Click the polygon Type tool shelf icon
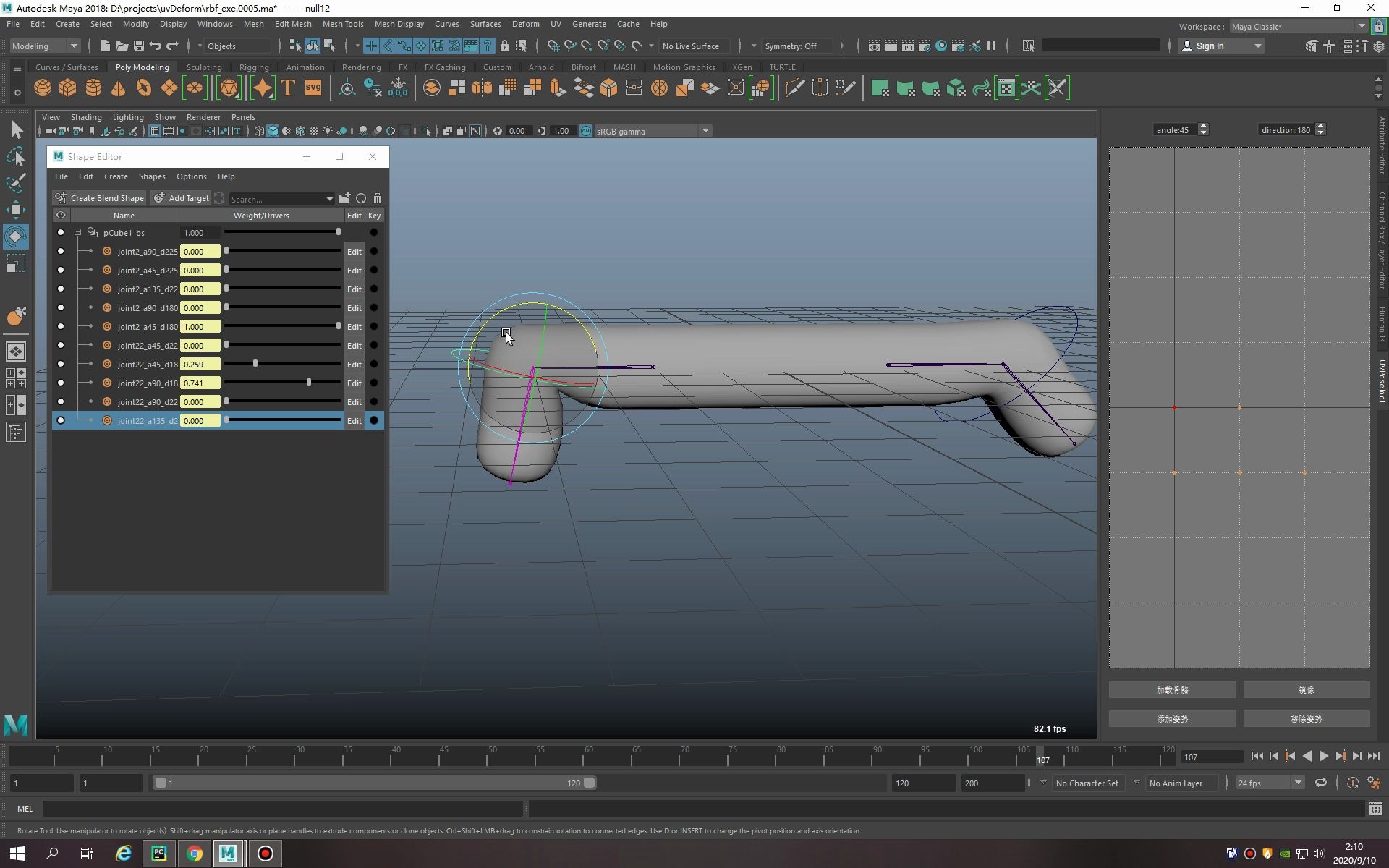Screen dimensions: 1389x868 288,88
